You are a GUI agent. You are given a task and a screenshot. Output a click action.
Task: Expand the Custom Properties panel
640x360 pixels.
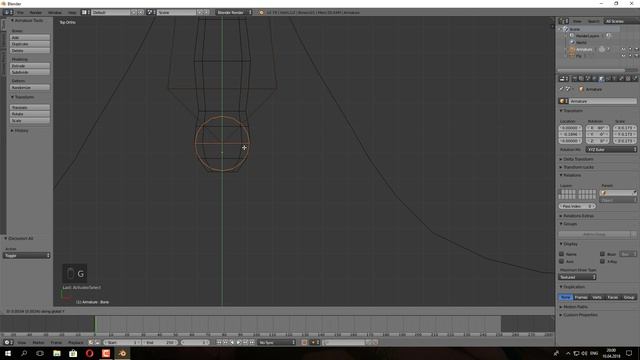(580, 315)
